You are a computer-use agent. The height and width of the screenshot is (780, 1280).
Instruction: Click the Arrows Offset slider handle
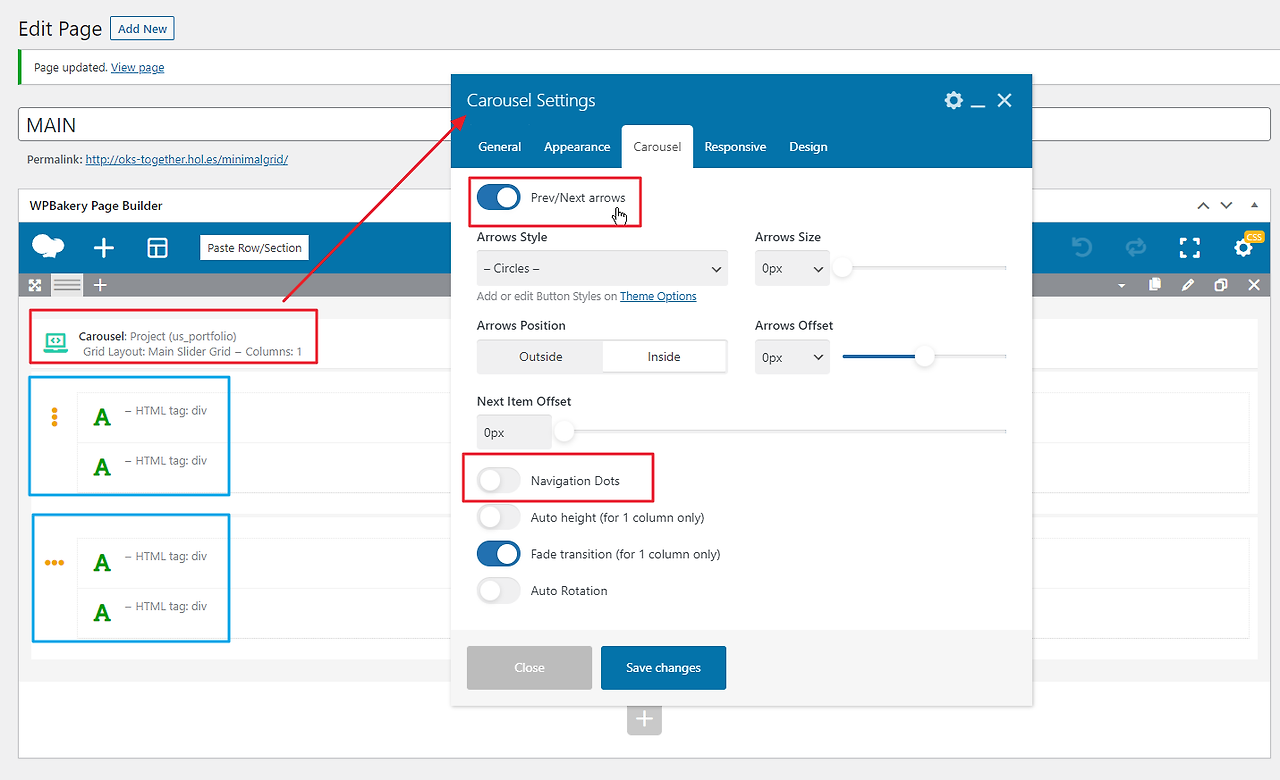[x=925, y=356]
